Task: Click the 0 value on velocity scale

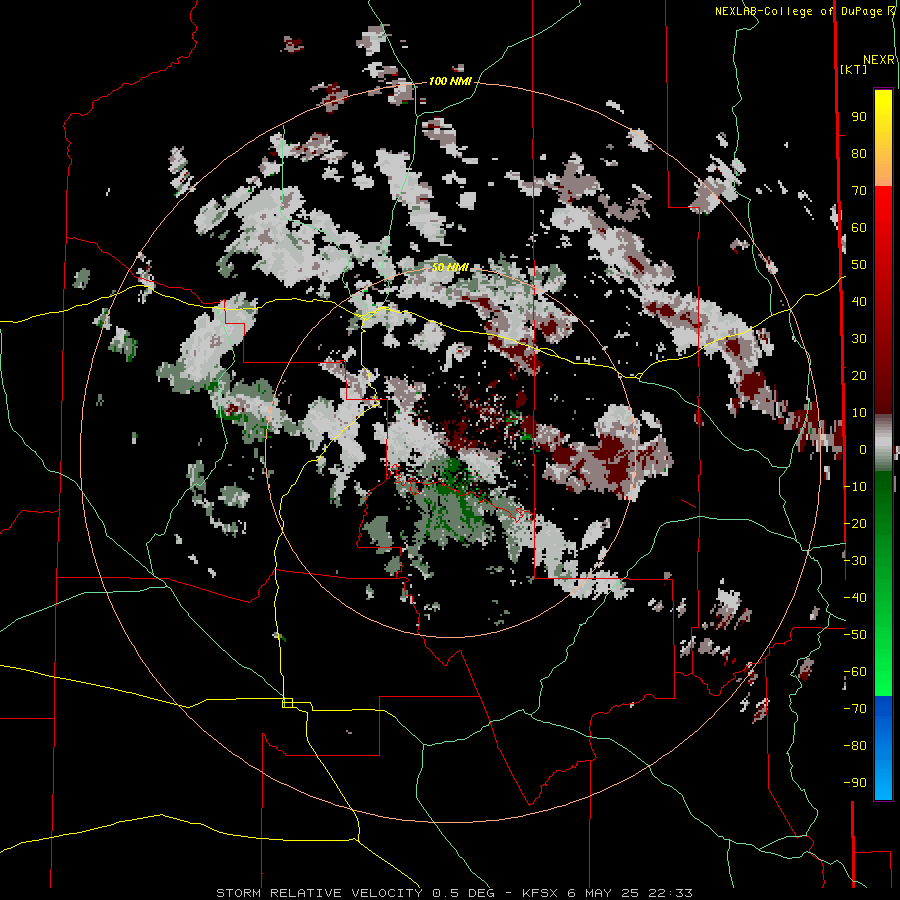Action: [x=863, y=449]
